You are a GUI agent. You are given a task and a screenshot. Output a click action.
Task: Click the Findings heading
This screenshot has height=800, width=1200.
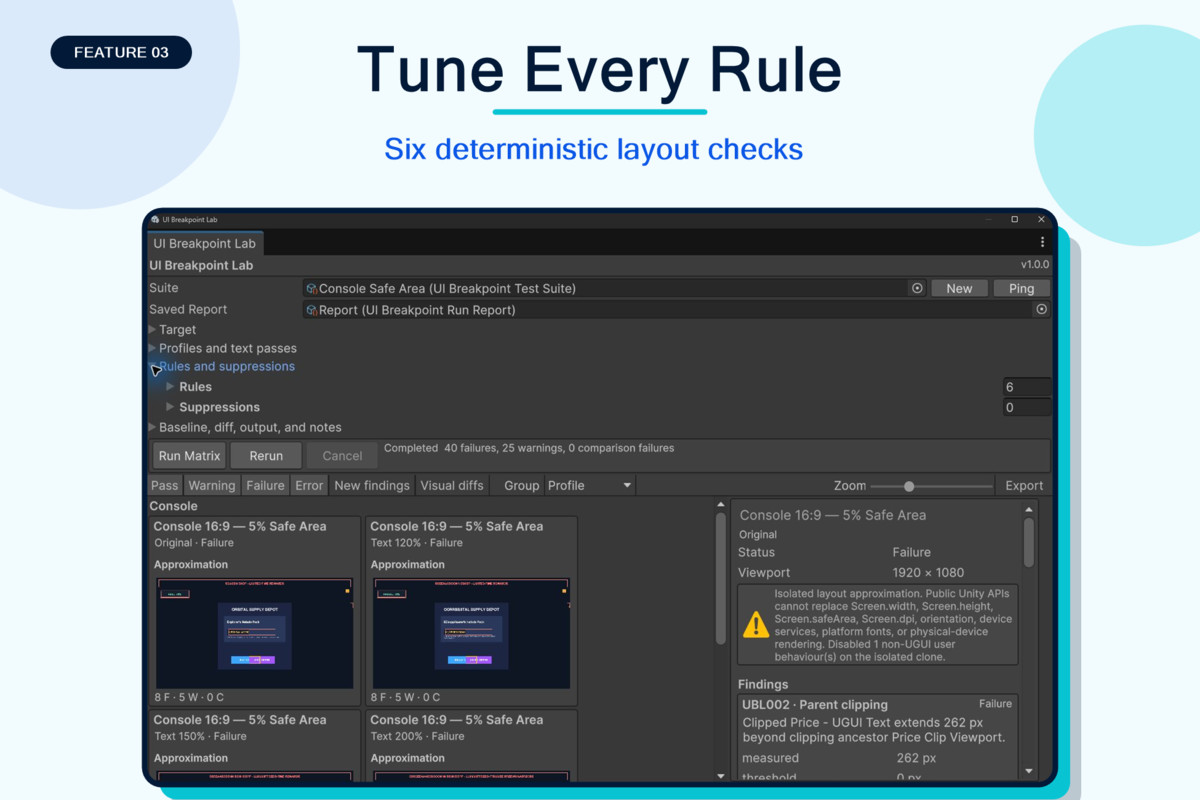tap(763, 685)
